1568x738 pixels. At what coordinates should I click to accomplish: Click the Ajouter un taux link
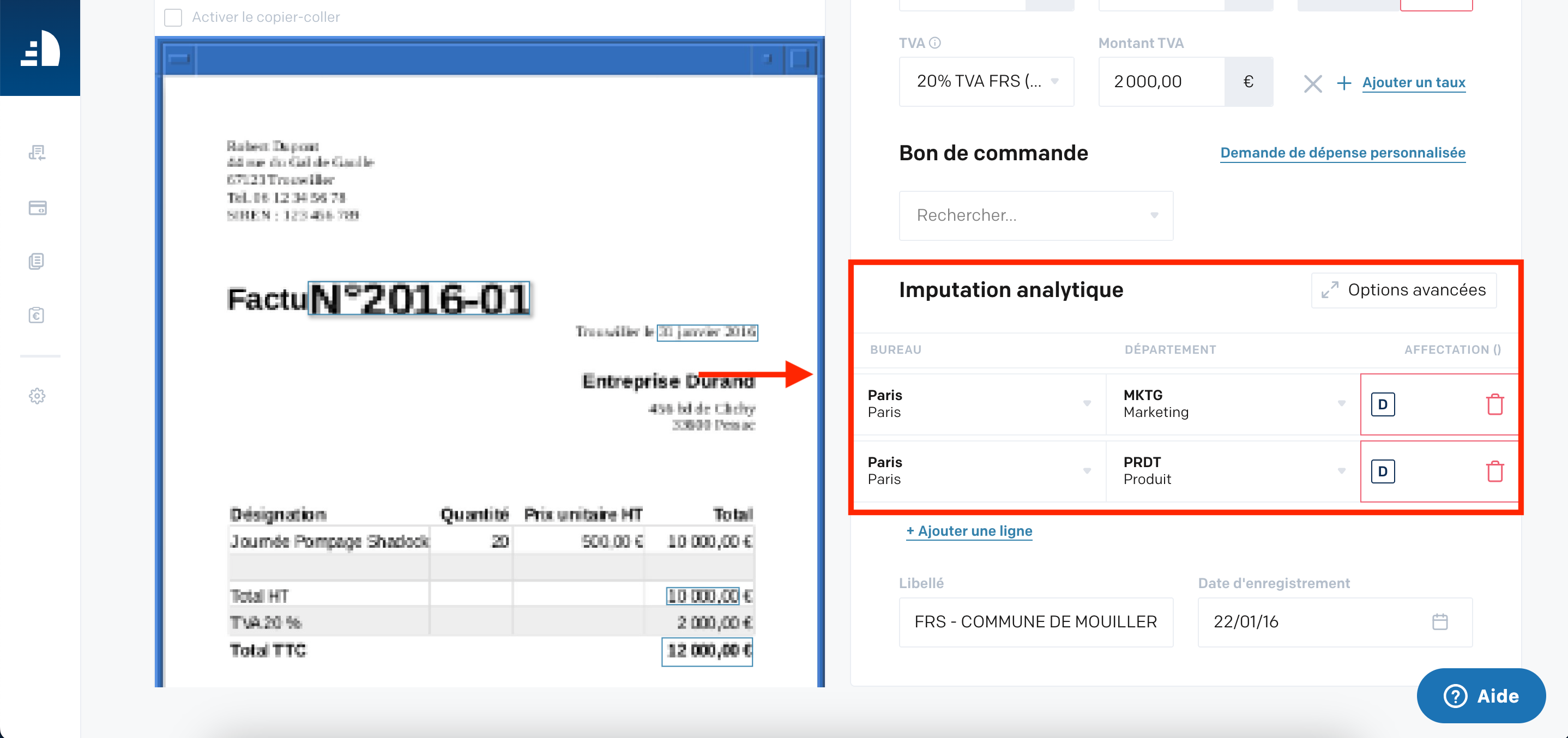click(x=1413, y=83)
